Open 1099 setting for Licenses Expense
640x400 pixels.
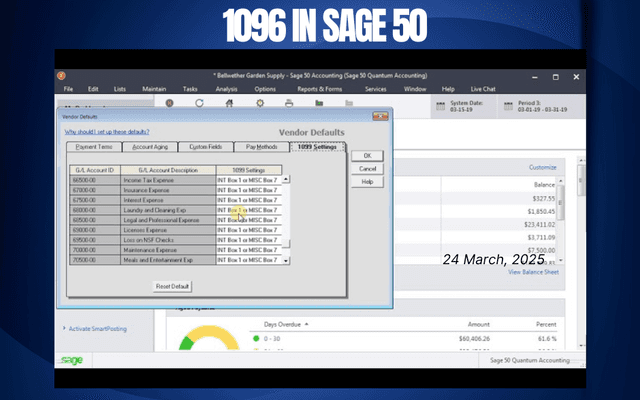pos(249,230)
